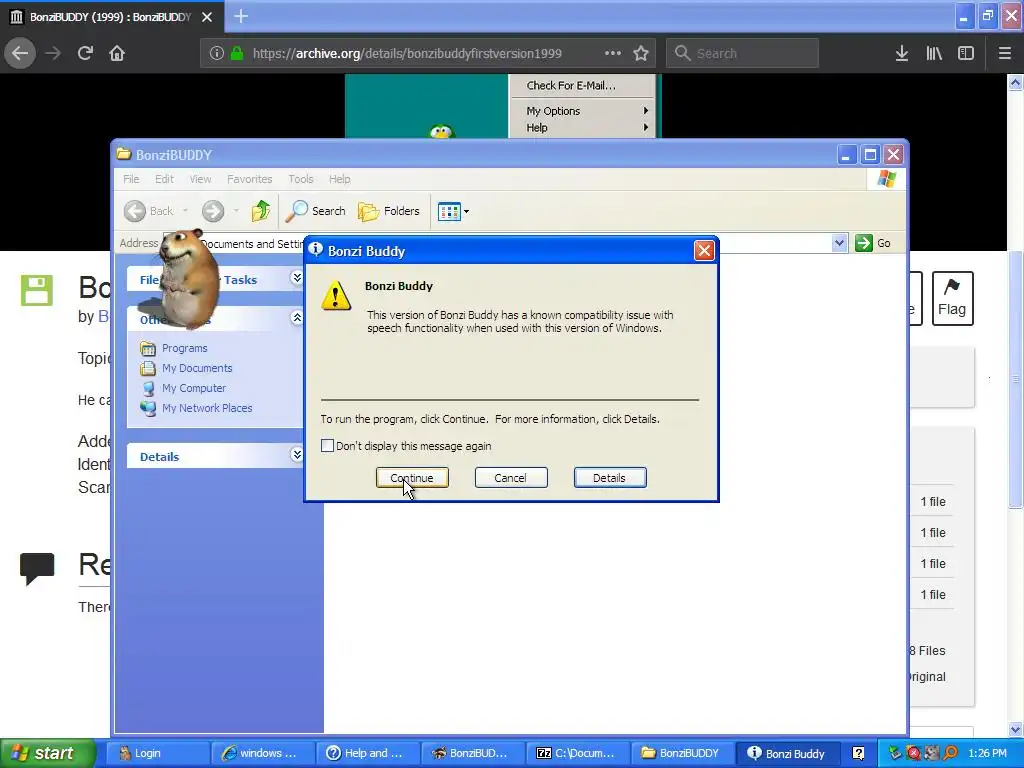Open Back history dropdown arrow
This screenshot has height=768, width=1024.
point(185,211)
